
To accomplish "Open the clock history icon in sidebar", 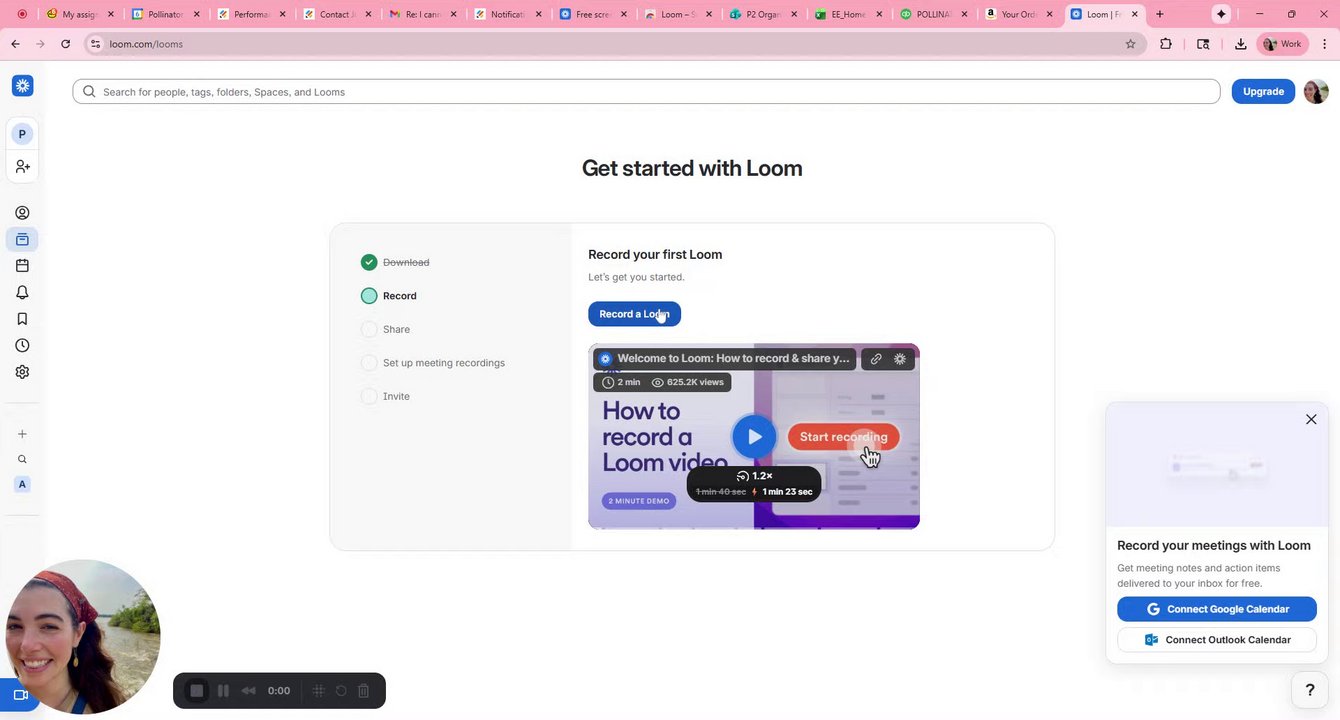I will (x=22, y=345).
